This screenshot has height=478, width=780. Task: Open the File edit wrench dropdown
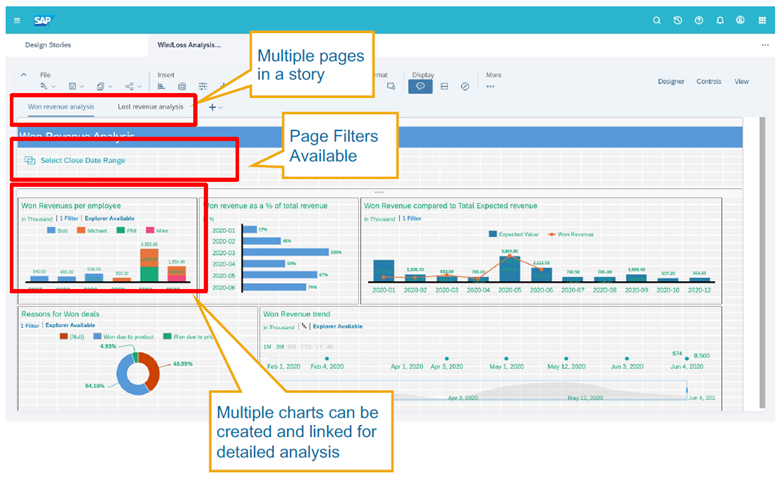[48, 87]
